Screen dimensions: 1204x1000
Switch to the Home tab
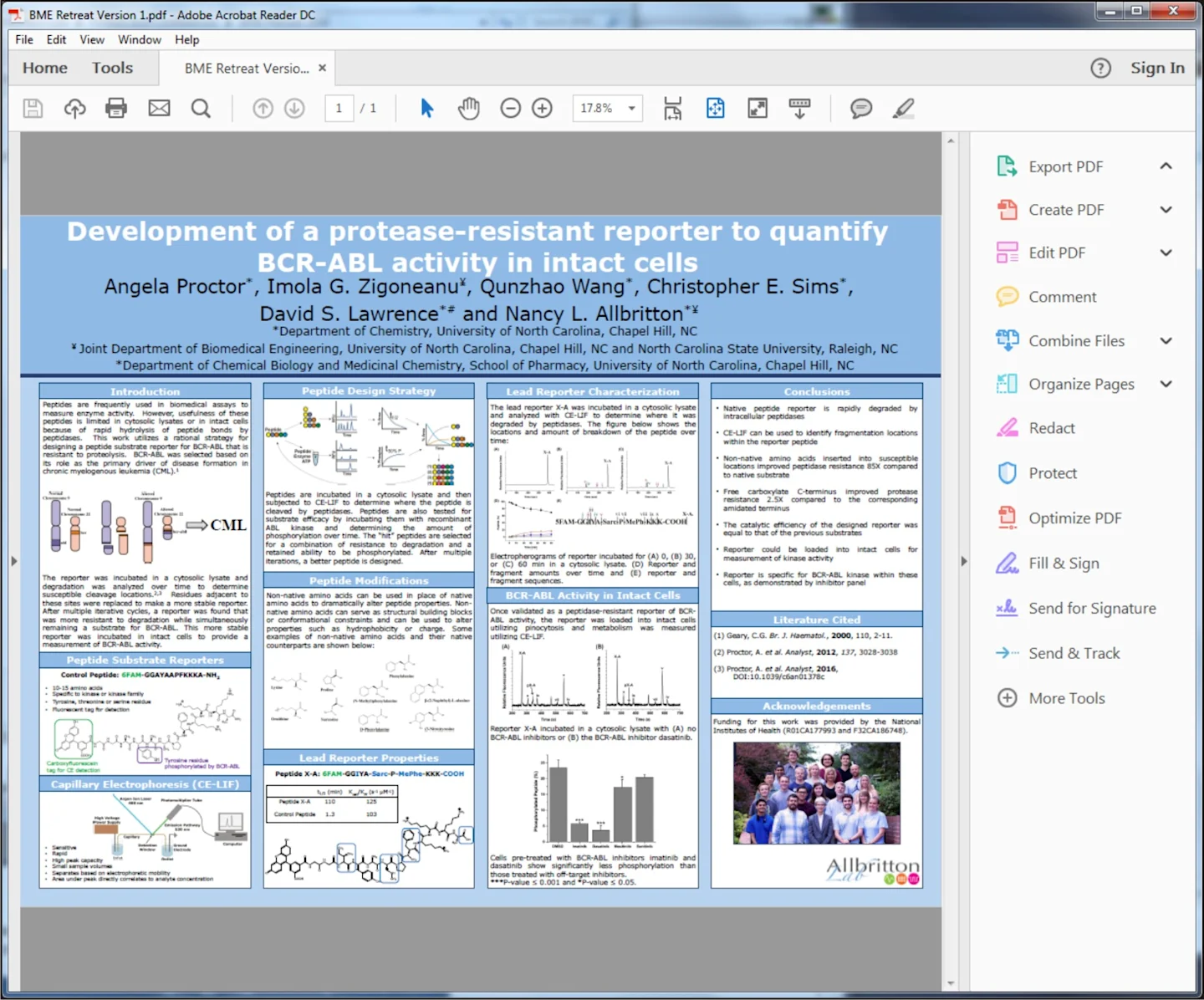click(x=44, y=68)
